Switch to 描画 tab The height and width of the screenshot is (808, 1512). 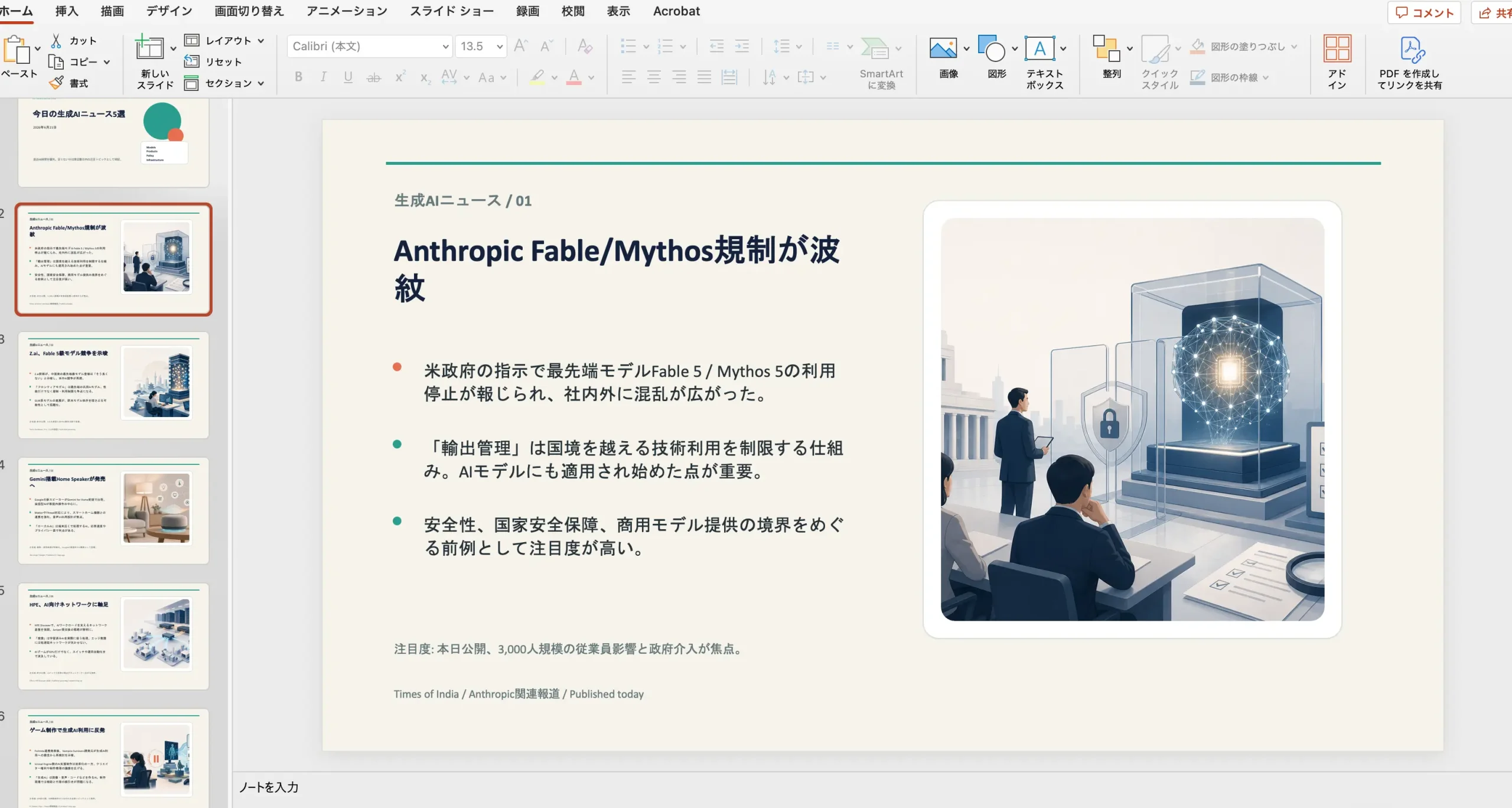tap(112, 11)
